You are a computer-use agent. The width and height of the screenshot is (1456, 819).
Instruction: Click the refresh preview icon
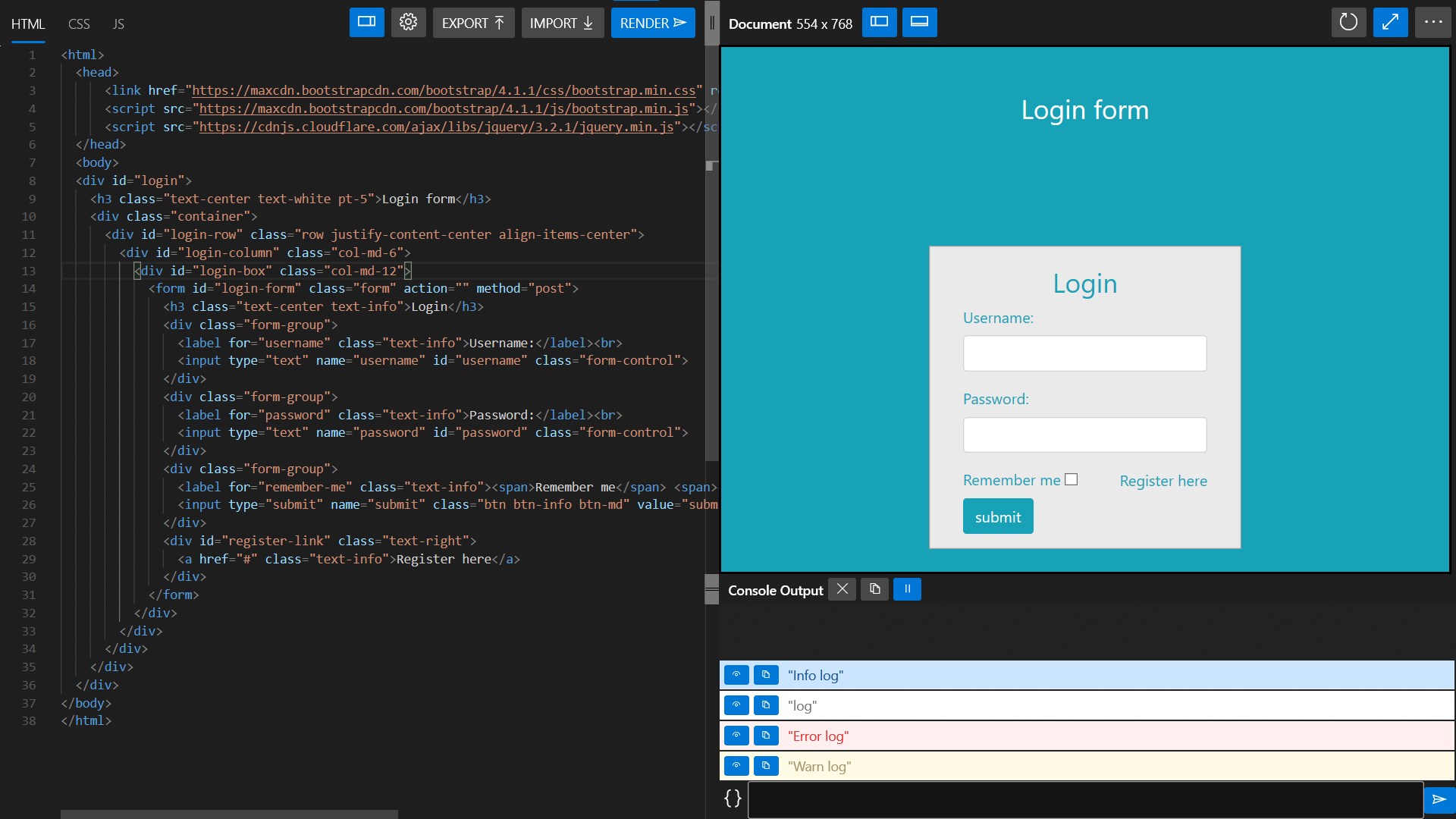(1348, 23)
